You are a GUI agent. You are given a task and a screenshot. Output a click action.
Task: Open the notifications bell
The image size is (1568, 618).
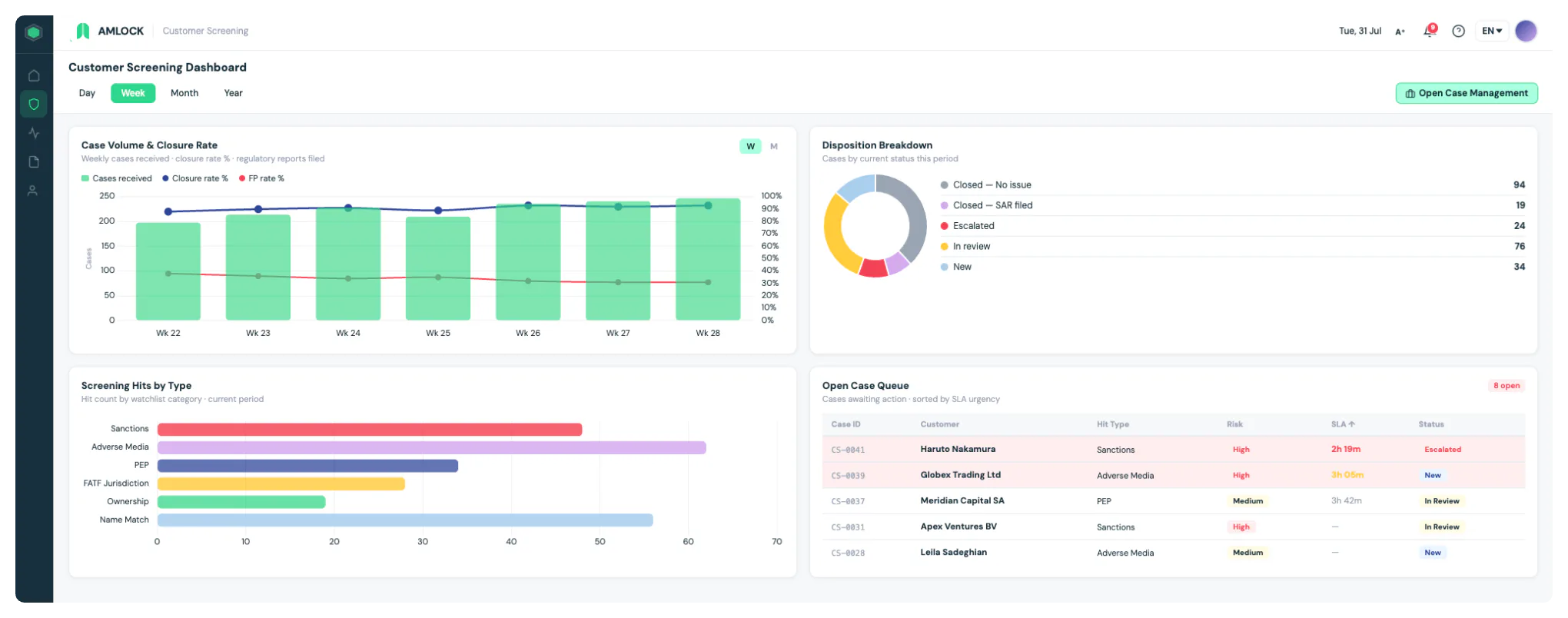click(1430, 31)
